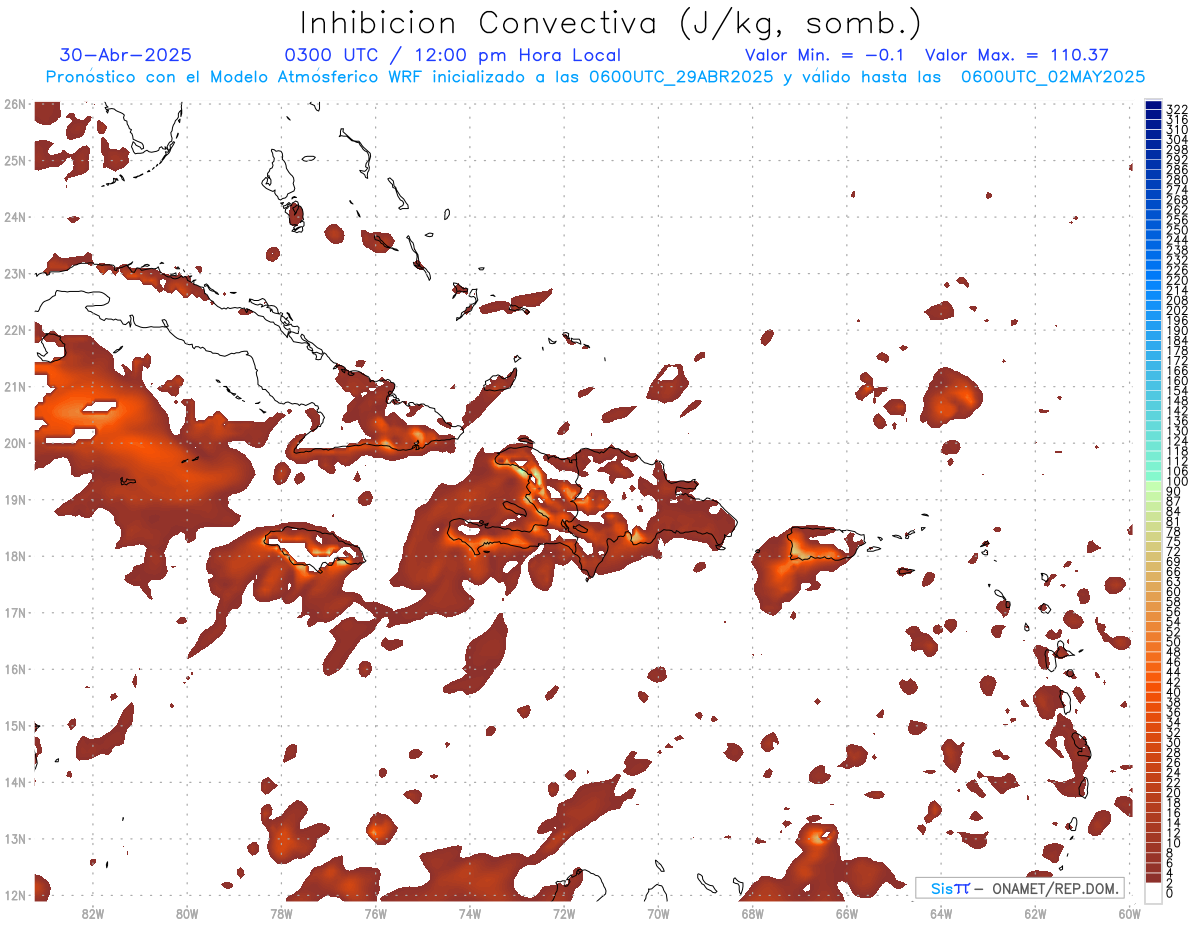1200x927 pixels.
Task: Click the Jamaica island outline on the map
Action: (x=313, y=548)
